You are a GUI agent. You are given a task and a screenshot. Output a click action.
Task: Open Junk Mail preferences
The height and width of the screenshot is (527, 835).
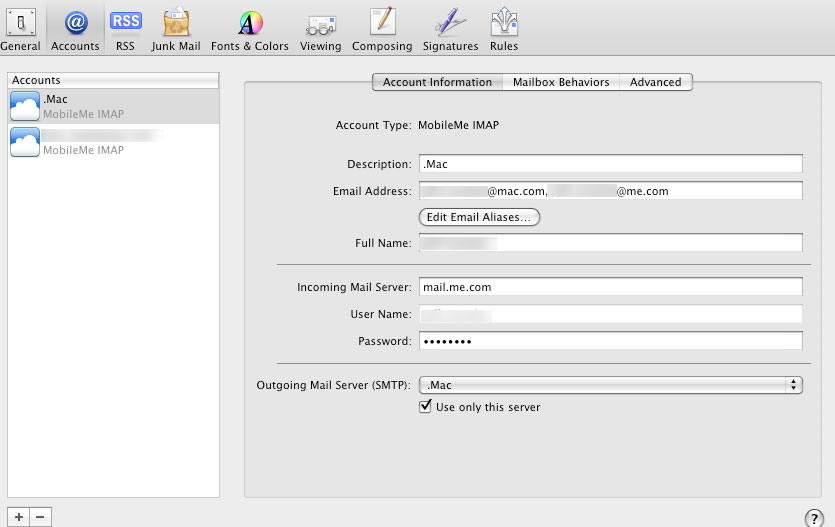pyautogui.click(x=176, y=28)
